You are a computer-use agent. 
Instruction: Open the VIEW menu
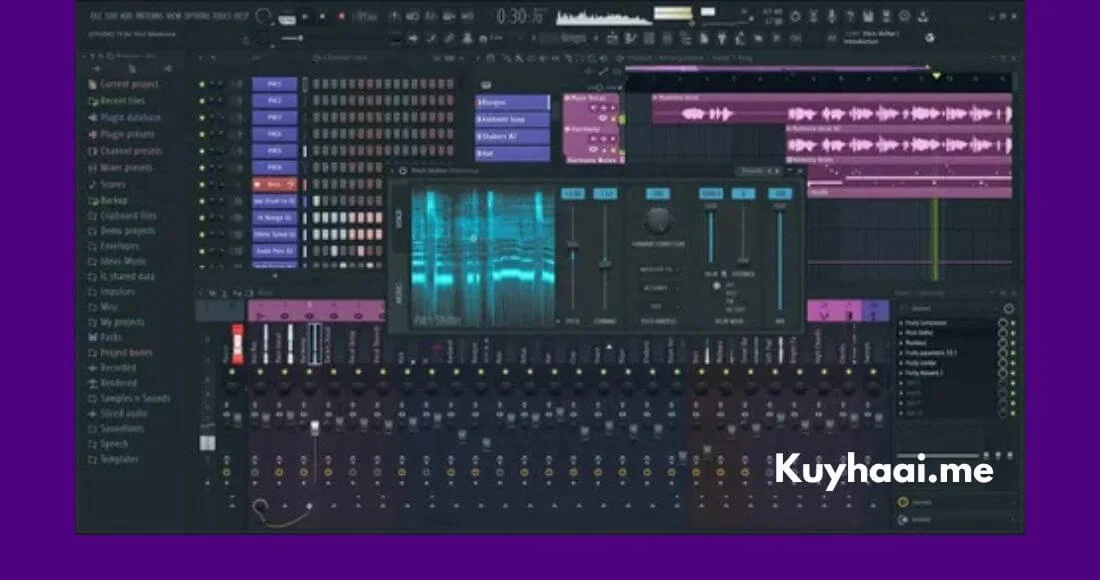point(173,15)
